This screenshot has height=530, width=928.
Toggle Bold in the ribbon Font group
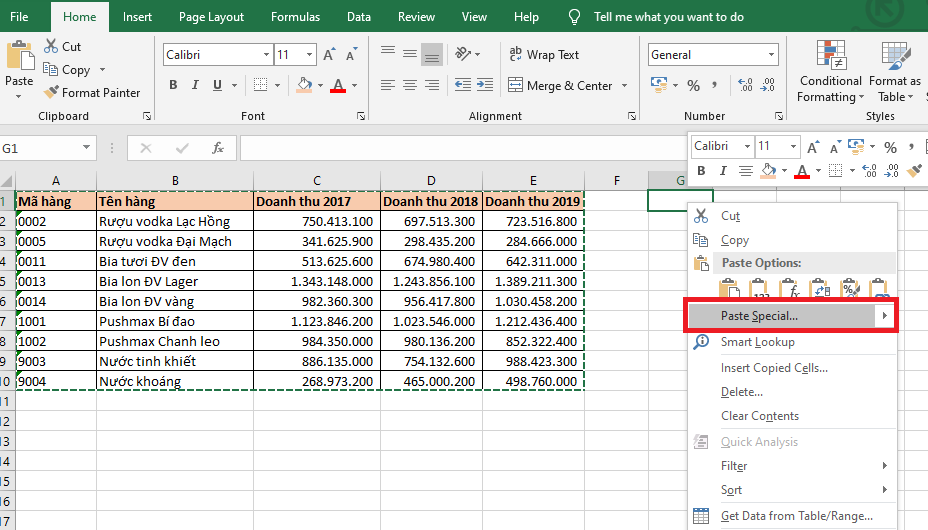(x=173, y=86)
